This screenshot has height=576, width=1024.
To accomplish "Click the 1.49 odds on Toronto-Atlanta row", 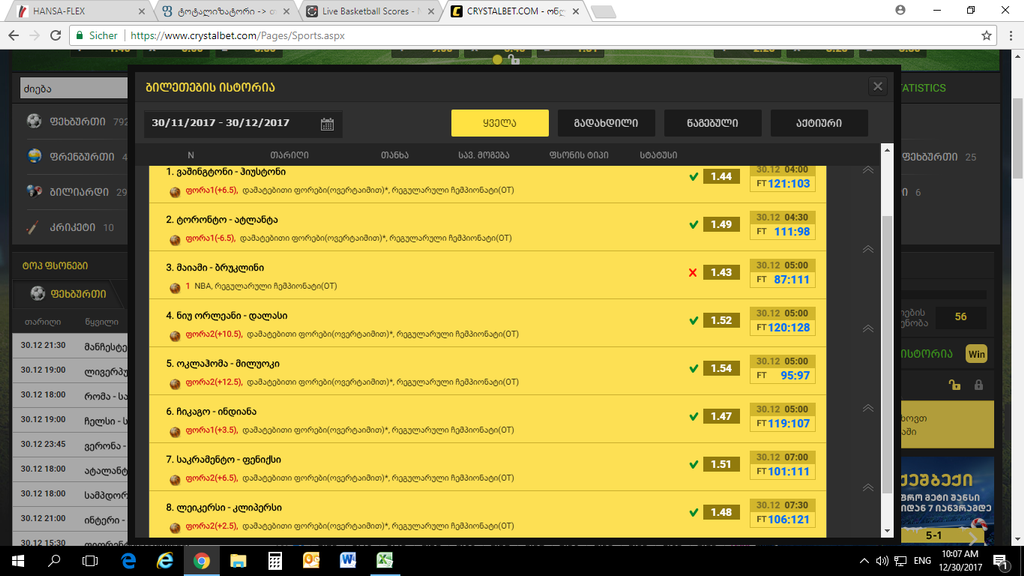I will [x=721, y=224].
